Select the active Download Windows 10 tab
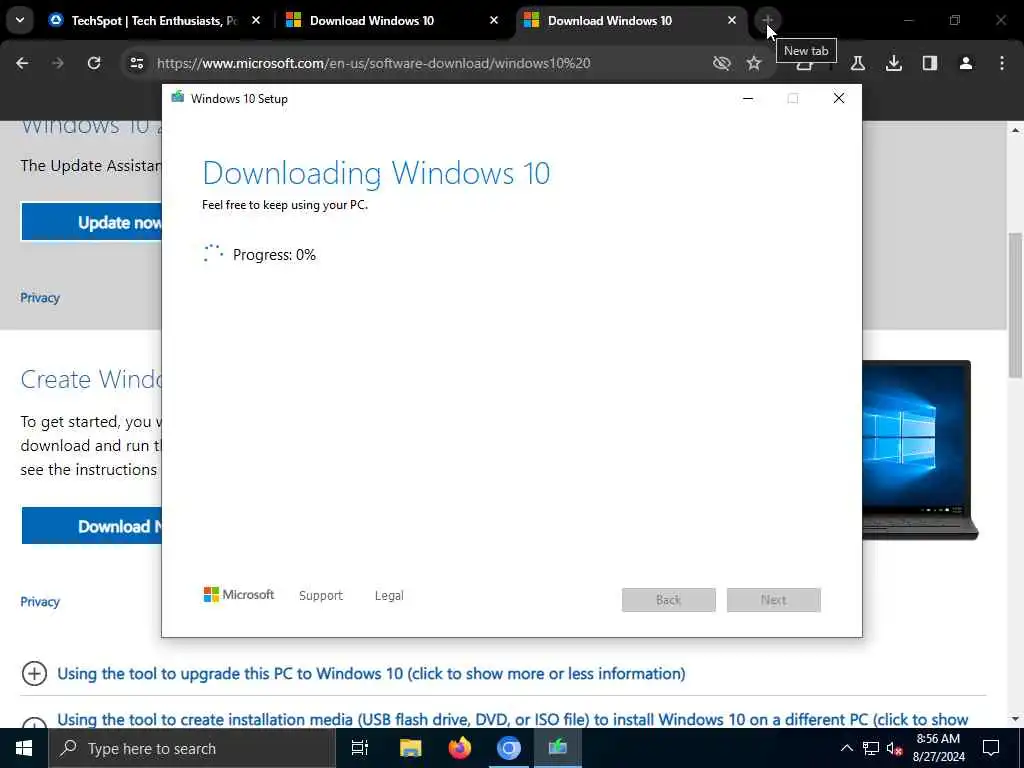 pyautogui.click(x=630, y=21)
